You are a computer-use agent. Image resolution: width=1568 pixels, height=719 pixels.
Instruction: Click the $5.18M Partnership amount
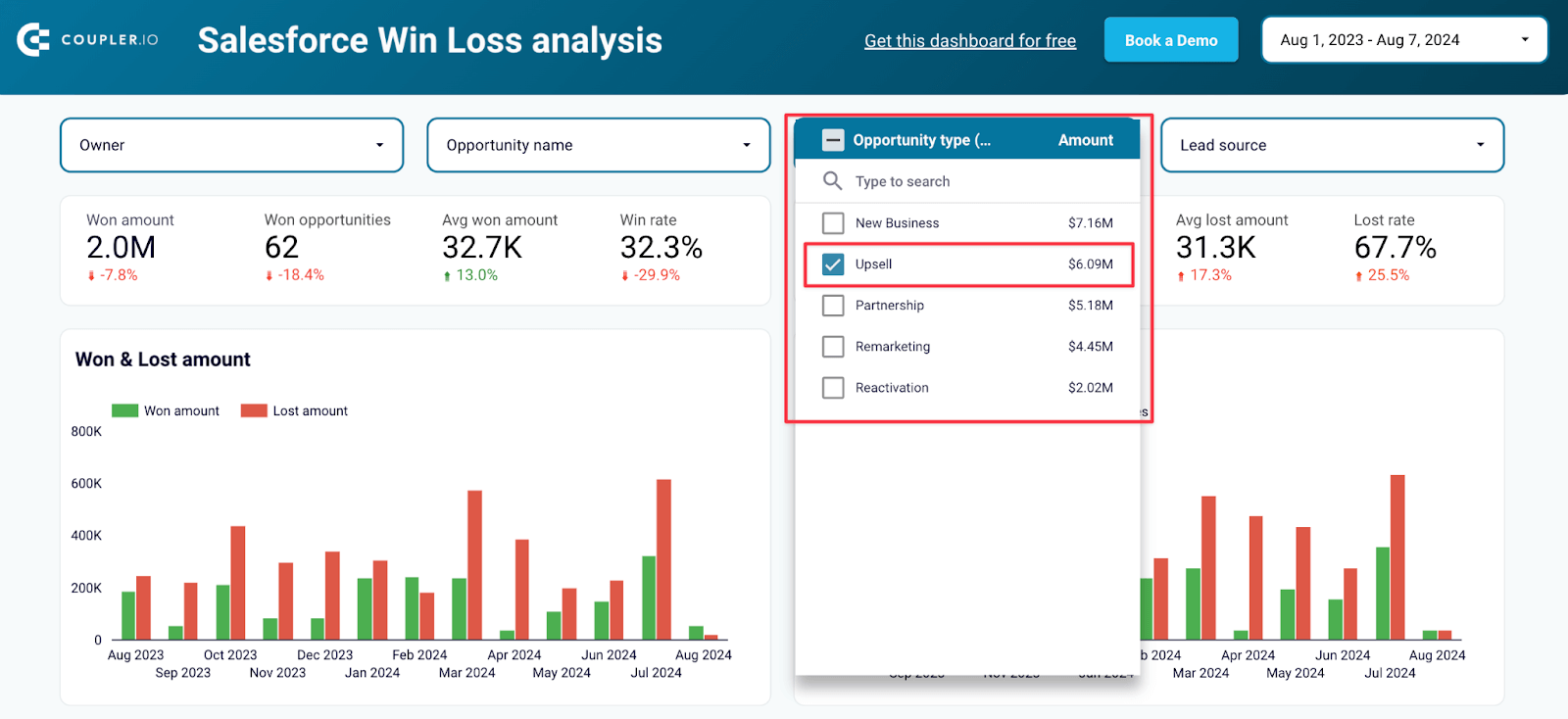coord(1091,306)
